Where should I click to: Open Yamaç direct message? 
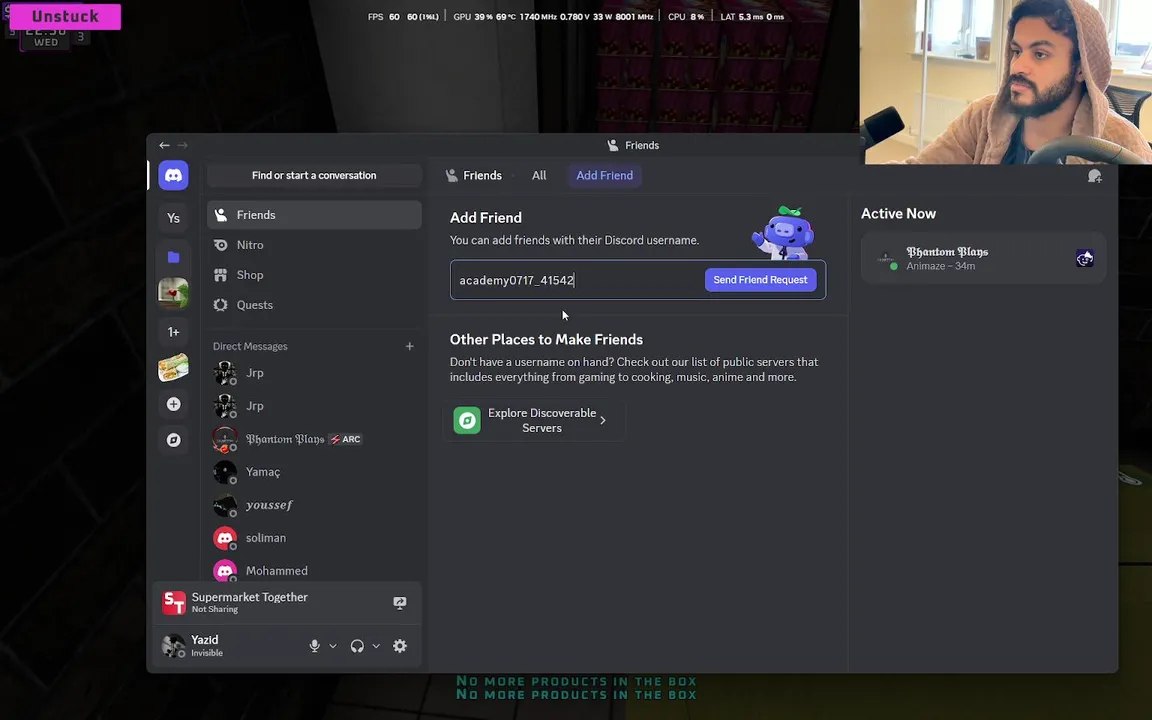click(314, 472)
